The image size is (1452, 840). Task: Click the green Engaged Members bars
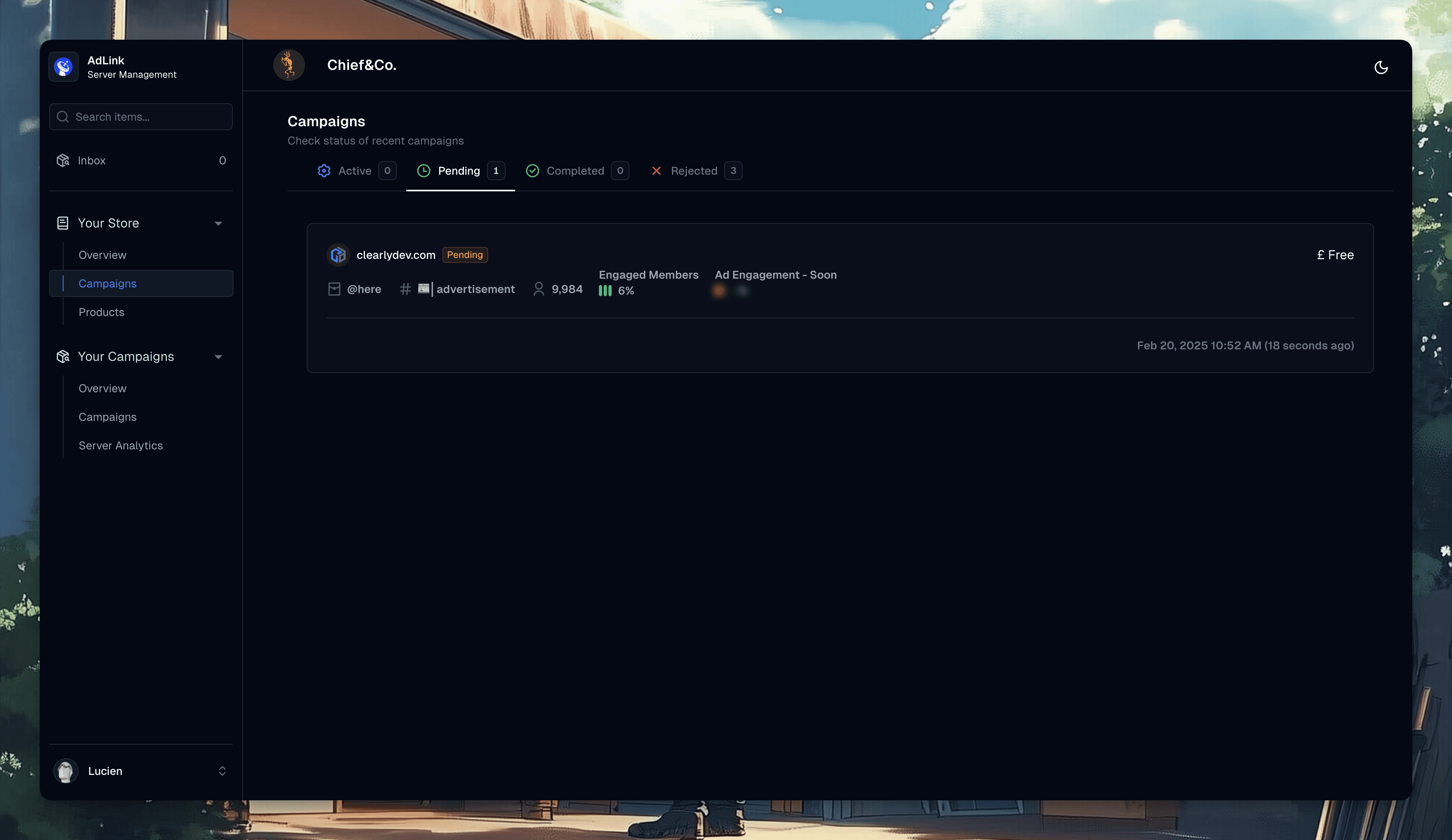tap(604, 291)
